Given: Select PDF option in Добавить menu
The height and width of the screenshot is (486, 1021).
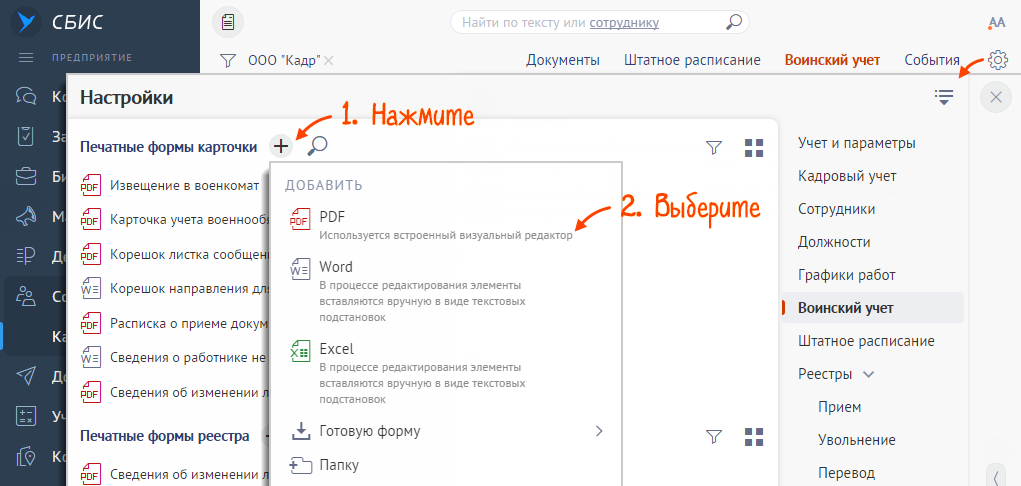Looking at the screenshot, I should coord(446,225).
